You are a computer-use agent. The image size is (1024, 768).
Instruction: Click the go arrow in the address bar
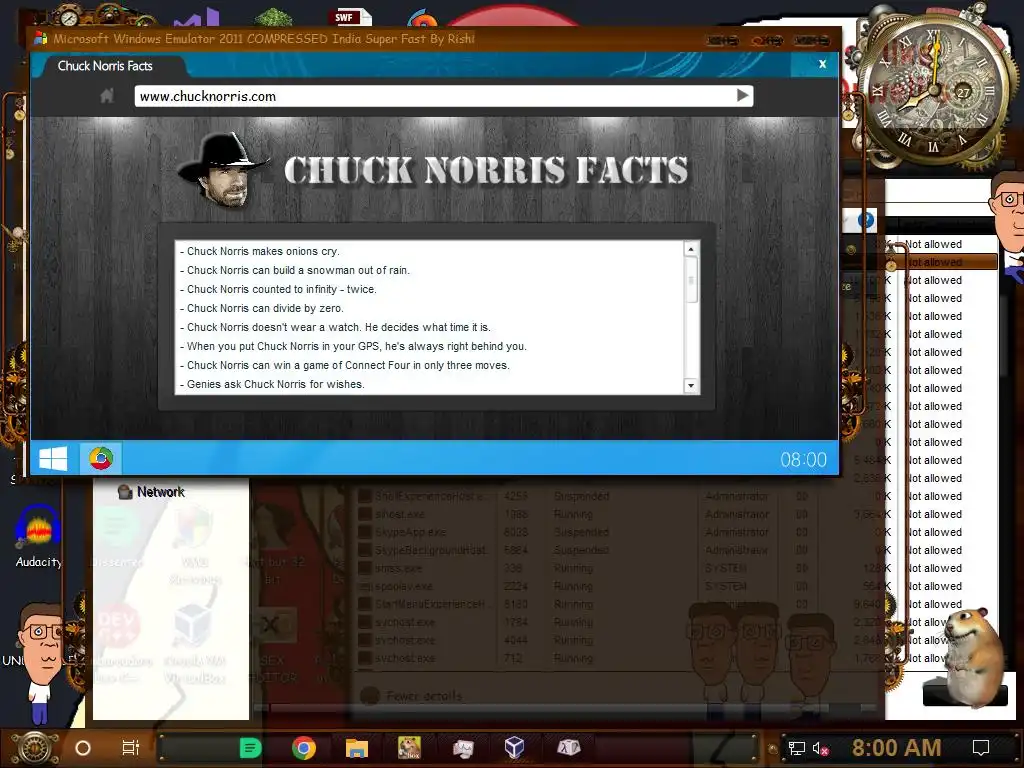tap(743, 95)
